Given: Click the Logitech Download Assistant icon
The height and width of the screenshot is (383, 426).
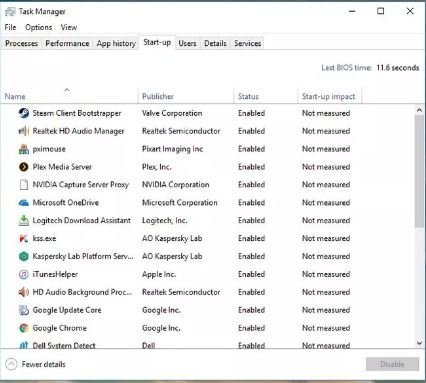Looking at the screenshot, I should (24, 220).
